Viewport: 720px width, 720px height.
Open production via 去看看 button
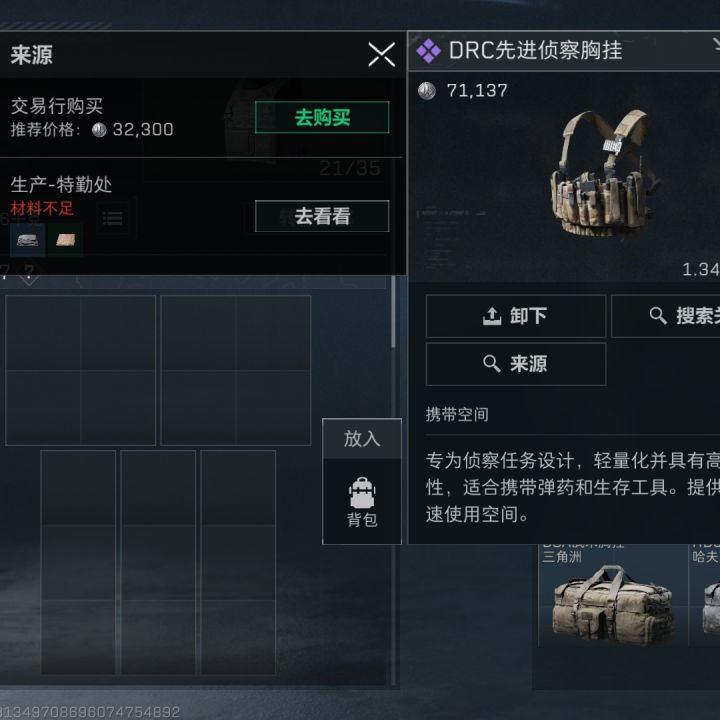coord(322,216)
